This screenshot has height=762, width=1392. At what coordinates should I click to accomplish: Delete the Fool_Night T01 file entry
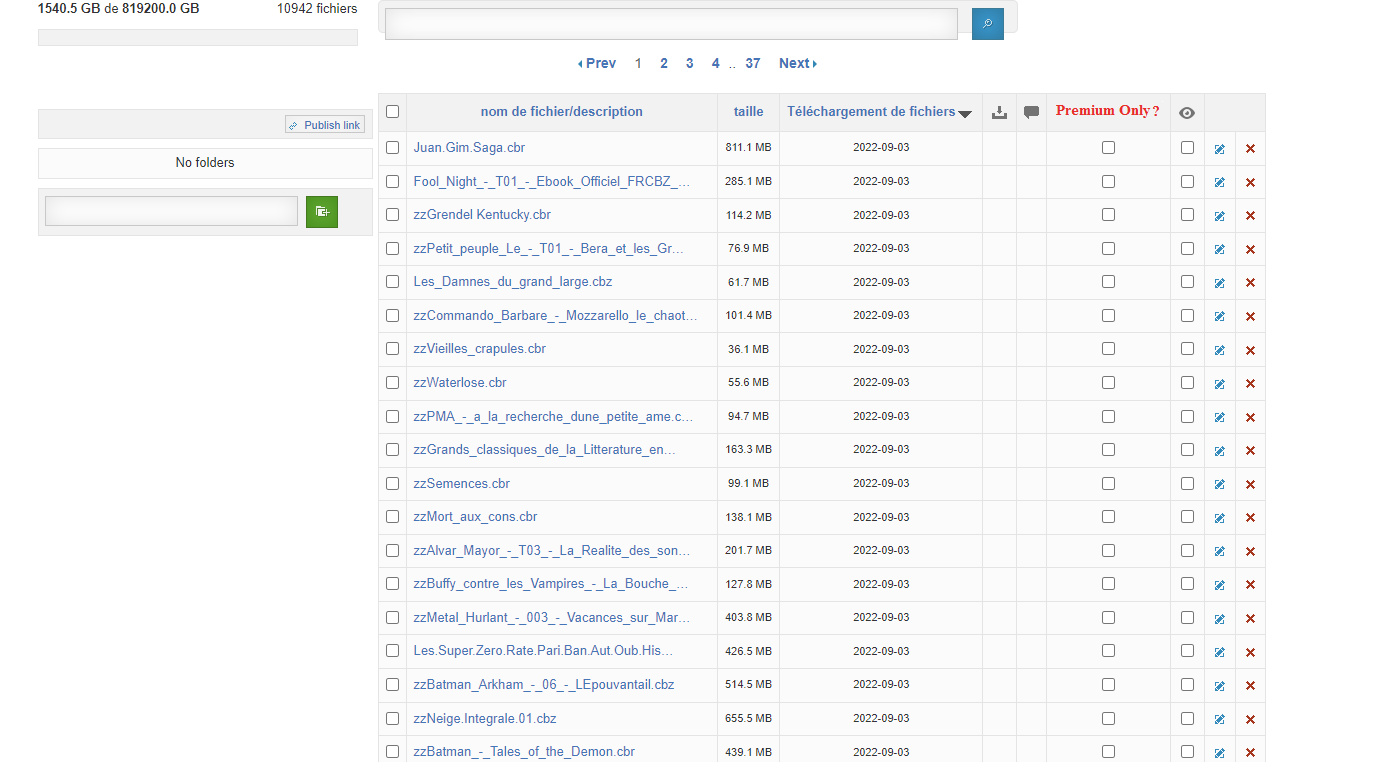point(1250,183)
